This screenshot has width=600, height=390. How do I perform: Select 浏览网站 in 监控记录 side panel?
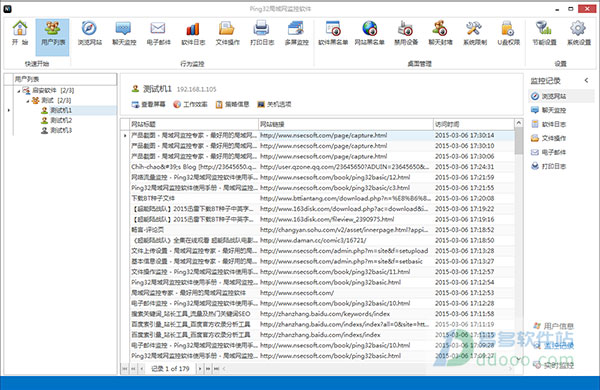point(561,96)
